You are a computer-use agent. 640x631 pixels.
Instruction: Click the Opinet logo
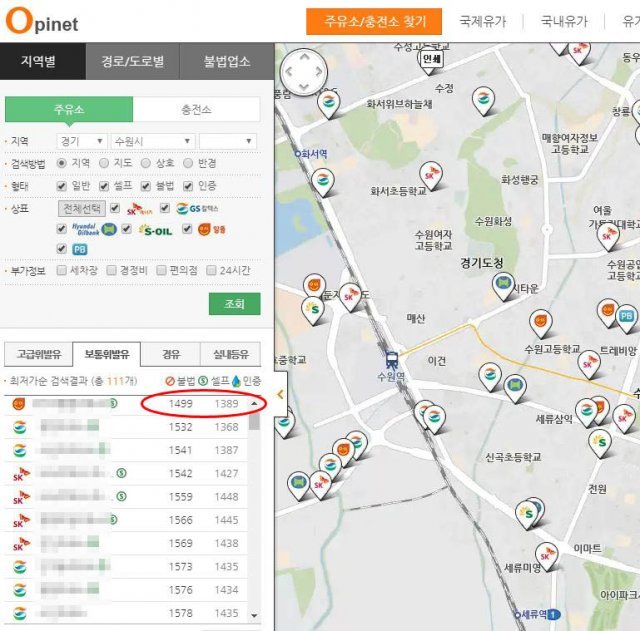(x=40, y=21)
